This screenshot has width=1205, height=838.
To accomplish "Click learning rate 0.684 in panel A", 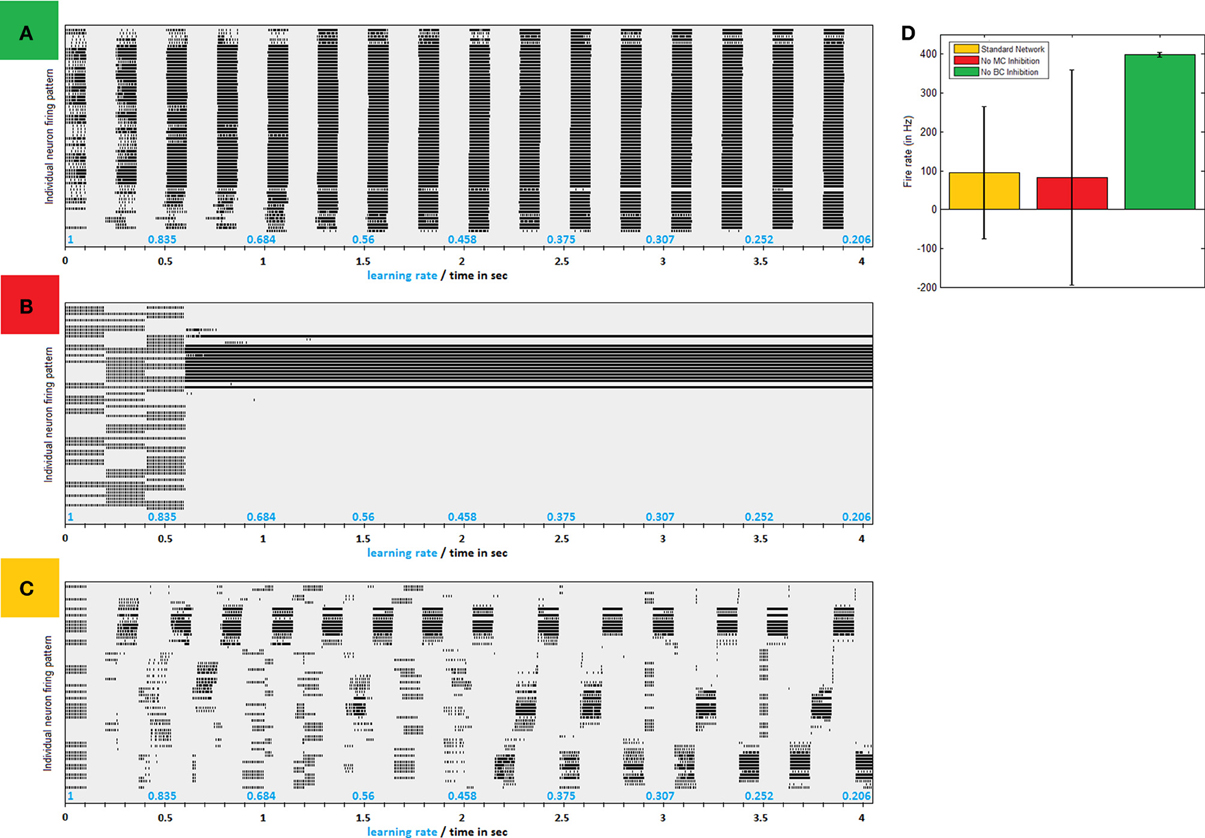I will point(261,240).
